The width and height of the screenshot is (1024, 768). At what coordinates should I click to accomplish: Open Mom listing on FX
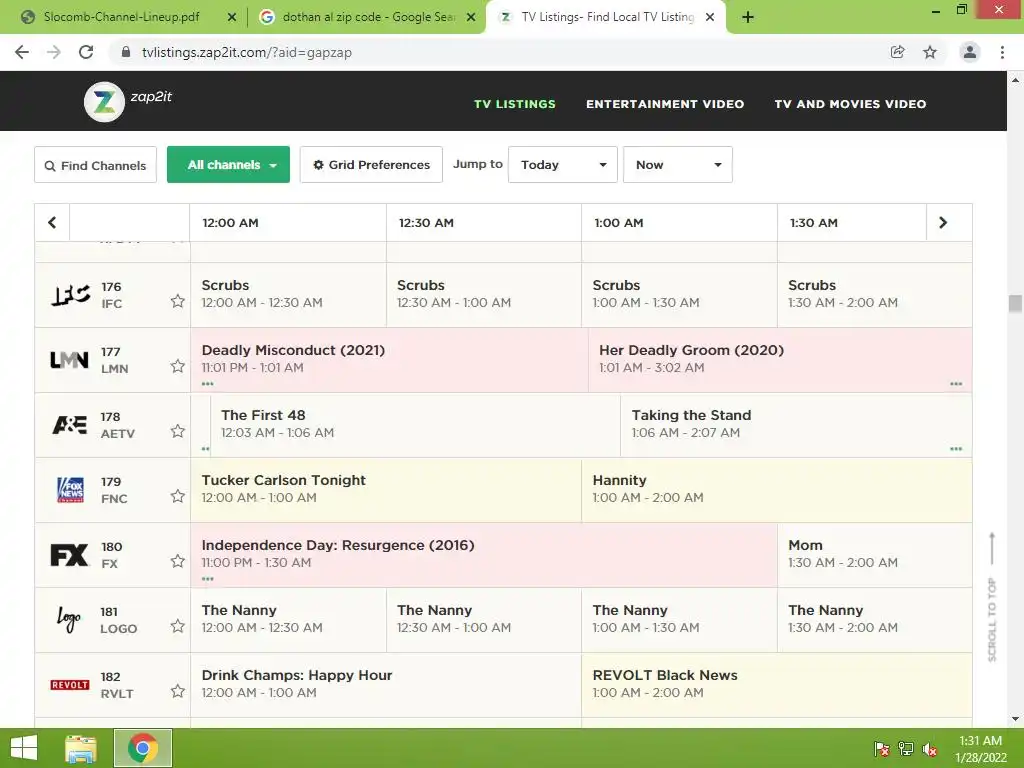tap(874, 554)
